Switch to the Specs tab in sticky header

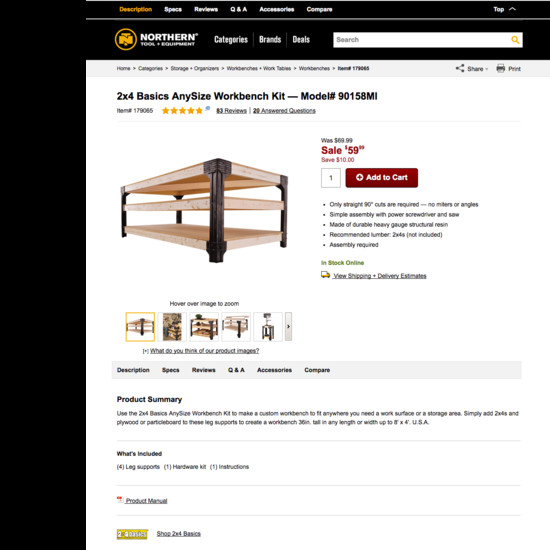pyautogui.click(x=173, y=9)
